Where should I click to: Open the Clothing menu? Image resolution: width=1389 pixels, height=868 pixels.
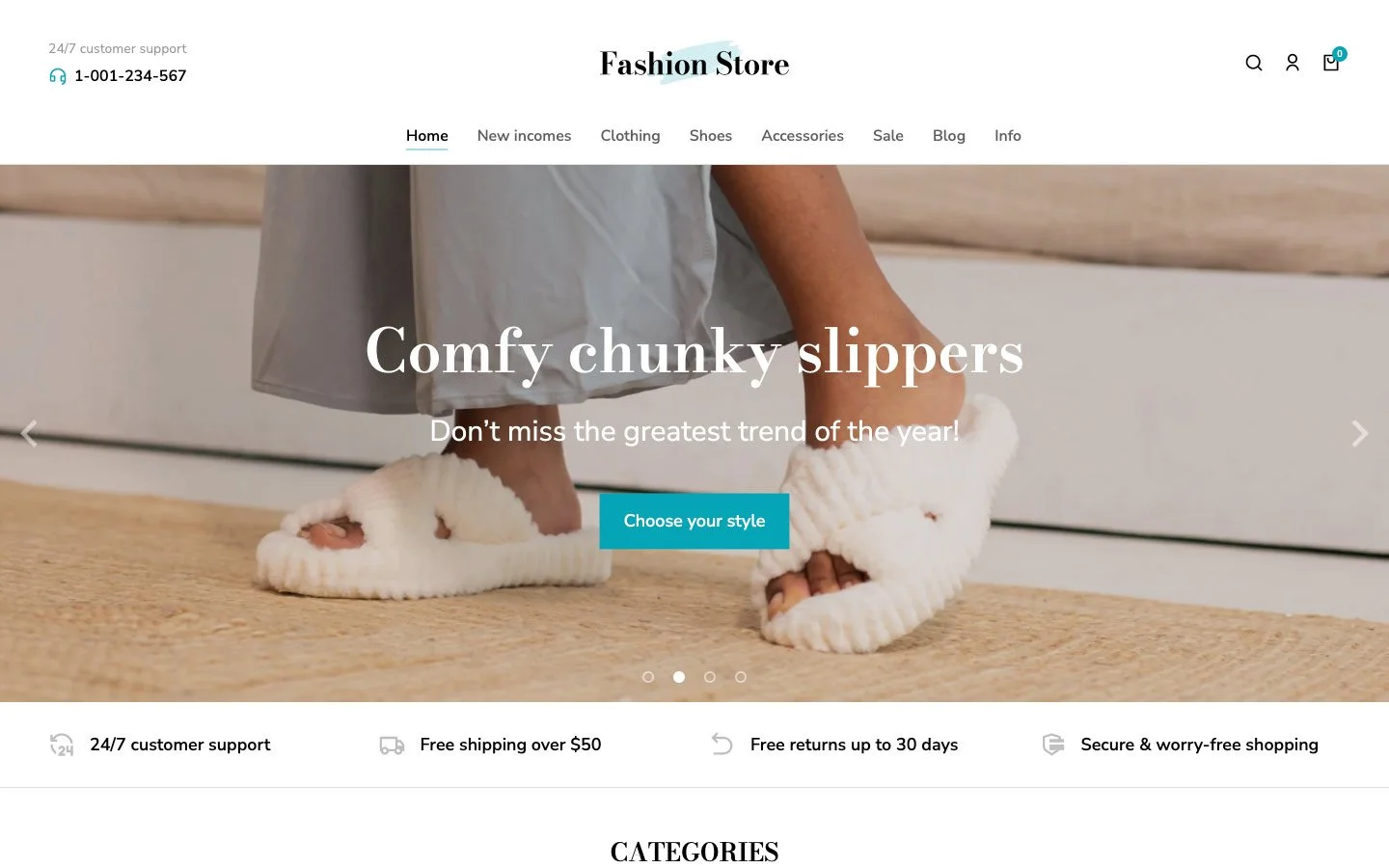coord(630,136)
